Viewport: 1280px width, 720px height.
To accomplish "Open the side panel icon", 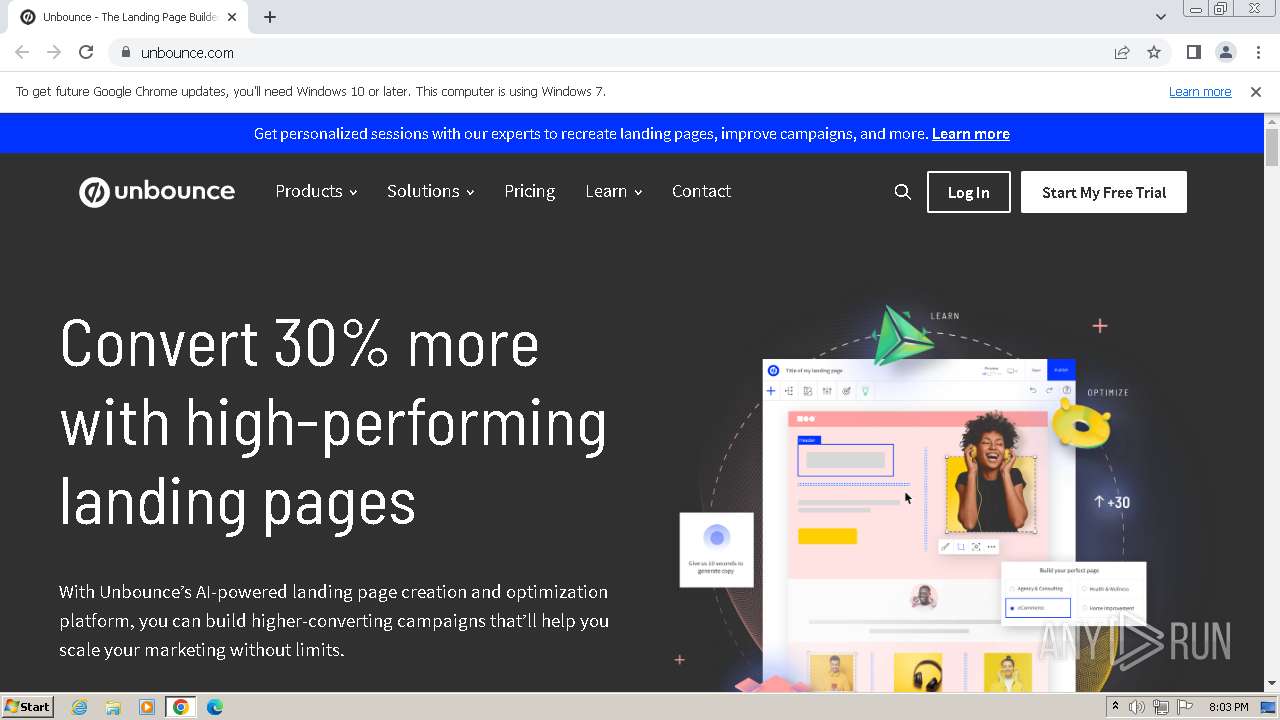I will click(x=1193, y=52).
